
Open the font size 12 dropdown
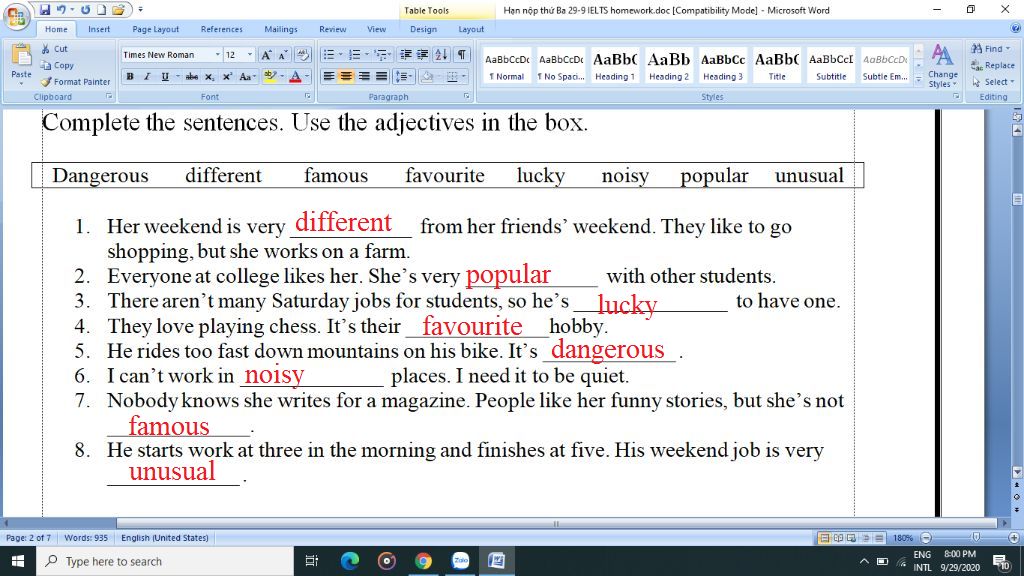[x=249, y=55]
